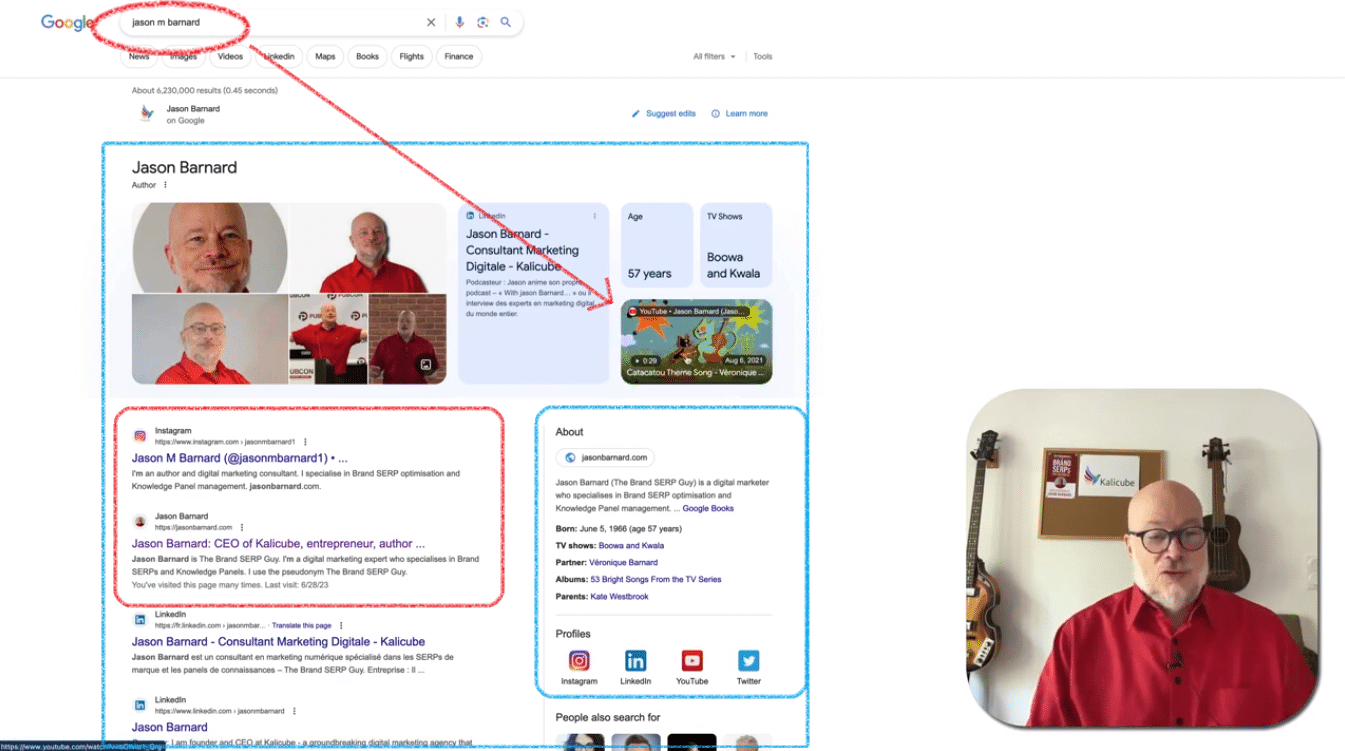
Task: Click the blue magnifier search icon
Action: point(506,22)
